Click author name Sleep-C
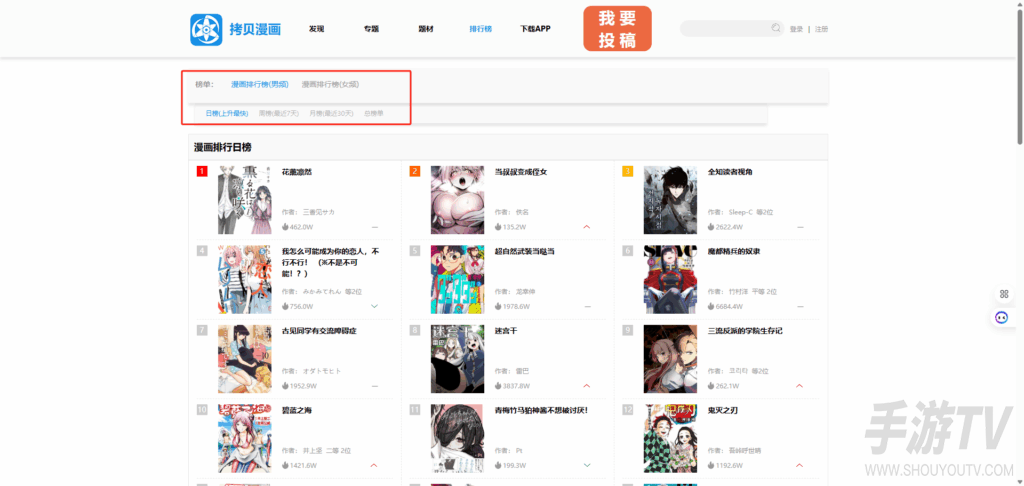Image resolution: width=1024 pixels, height=486 pixels. tap(741, 212)
